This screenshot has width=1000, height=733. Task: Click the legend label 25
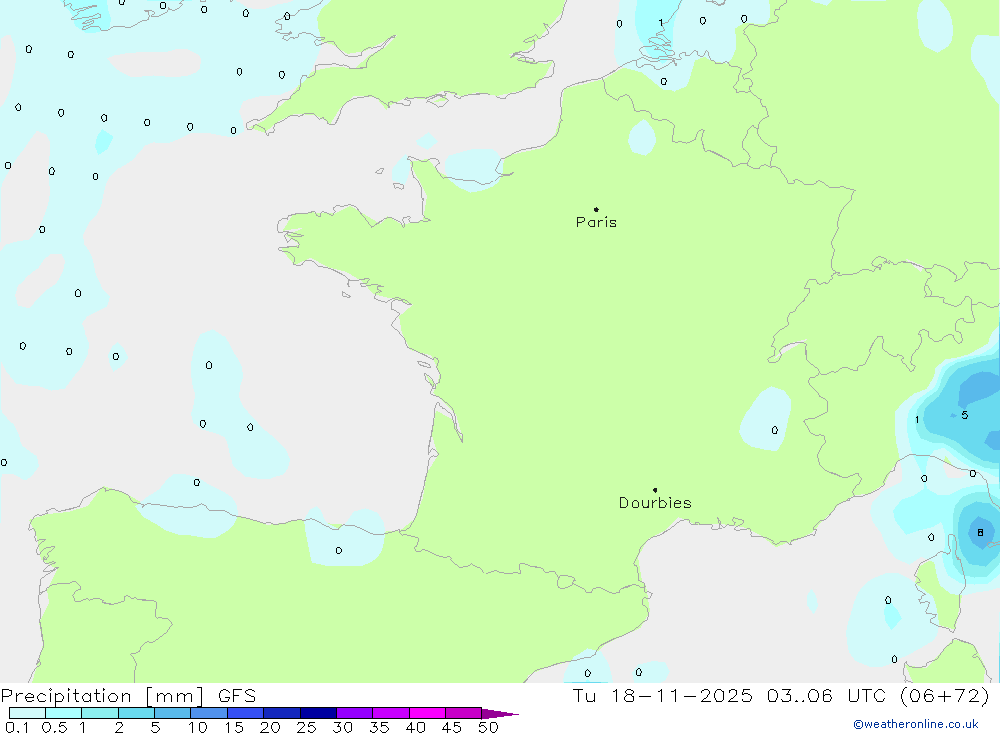tap(307, 727)
